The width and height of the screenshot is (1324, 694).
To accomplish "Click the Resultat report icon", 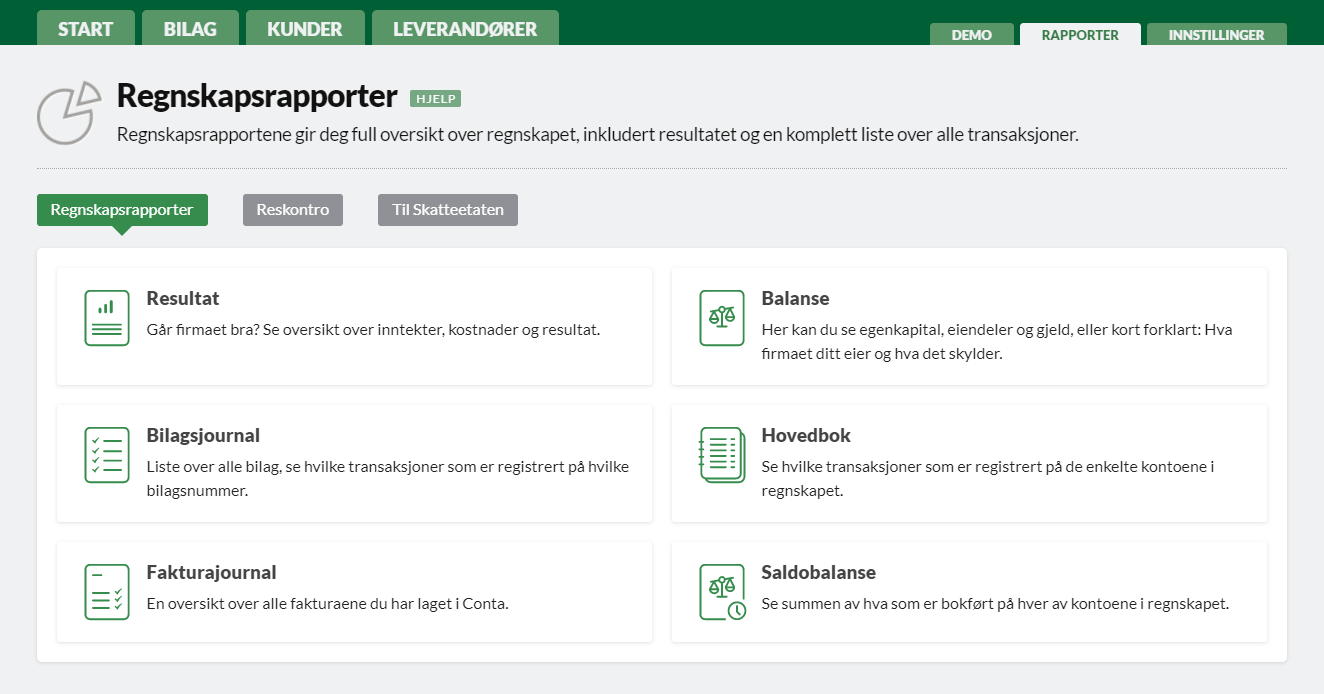I will click(107, 318).
